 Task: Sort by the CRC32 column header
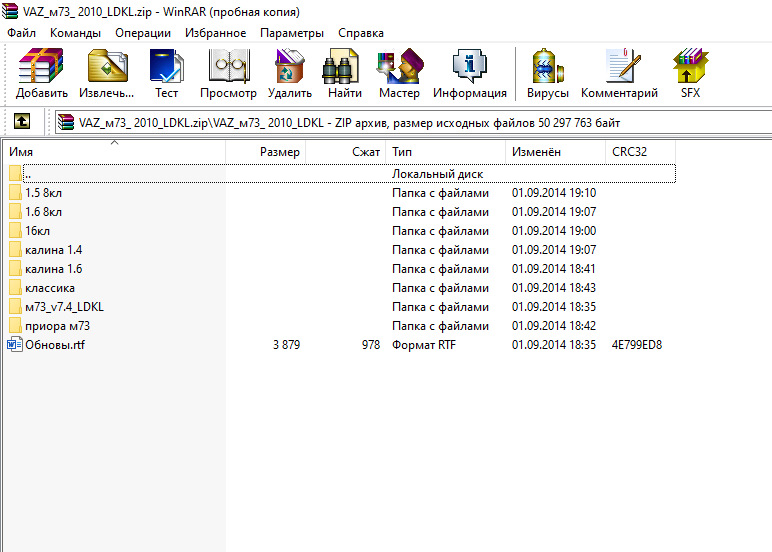(x=641, y=152)
